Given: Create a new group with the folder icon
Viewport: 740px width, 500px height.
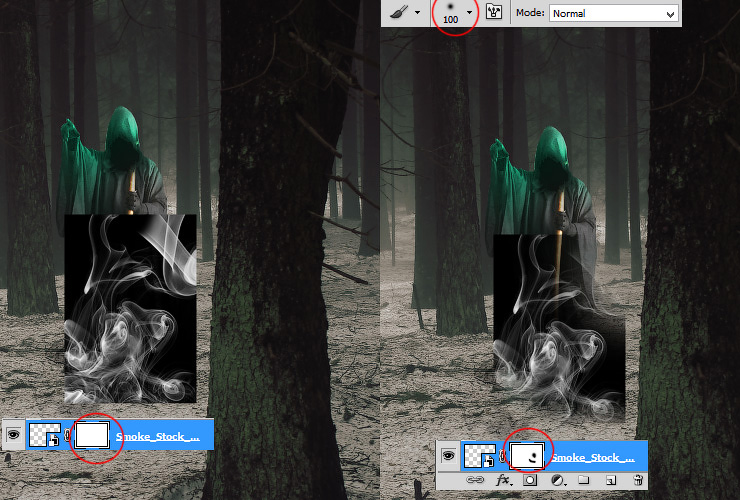Looking at the screenshot, I should tap(584, 480).
